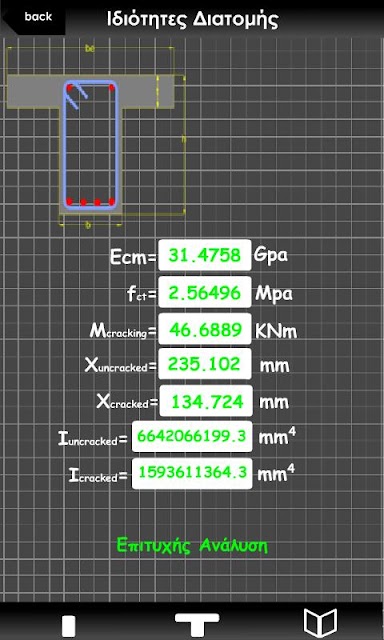Select the Xcracked value 134.724
384x640 pixels.
point(206,401)
